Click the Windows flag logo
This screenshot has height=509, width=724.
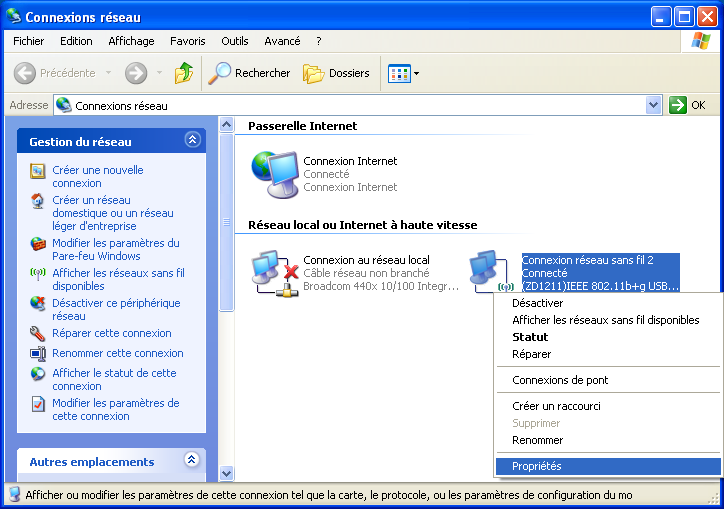tap(700, 41)
